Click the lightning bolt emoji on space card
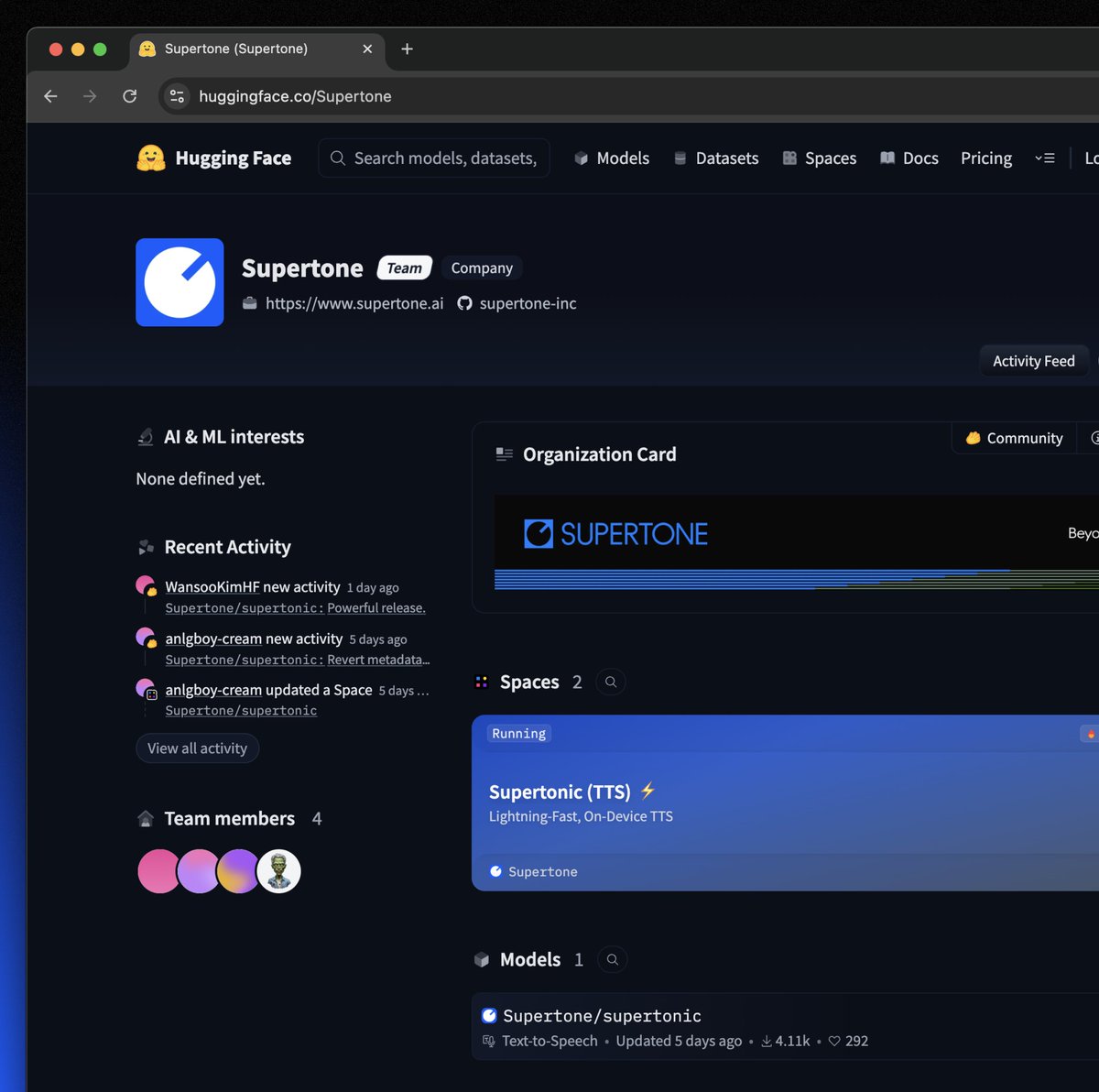Viewport: 1099px width, 1092px height. click(647, 791)
